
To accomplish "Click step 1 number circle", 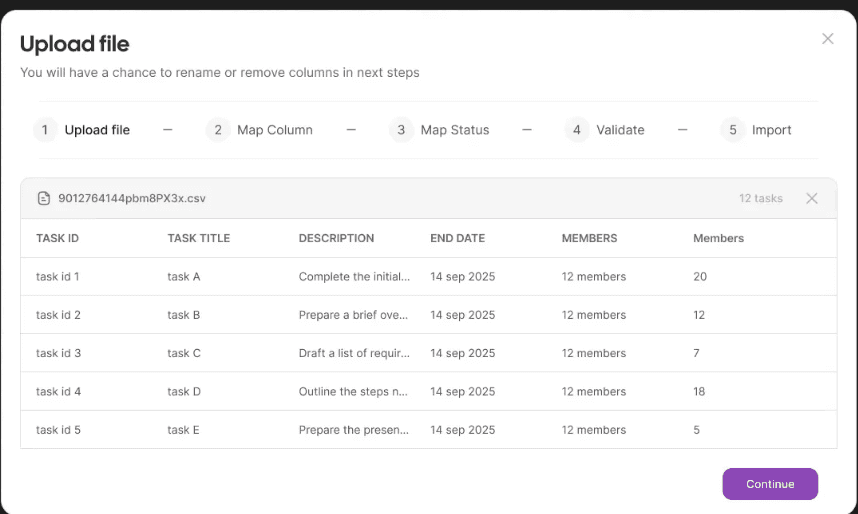I will pyautogui.click(x=45, y=130).
